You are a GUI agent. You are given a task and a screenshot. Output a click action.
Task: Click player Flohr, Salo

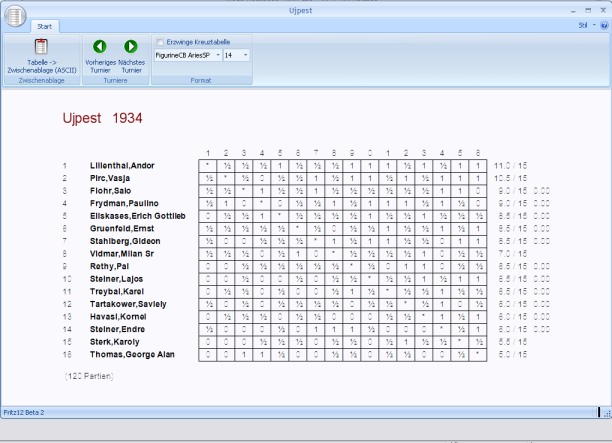click(x=109, y=190)
